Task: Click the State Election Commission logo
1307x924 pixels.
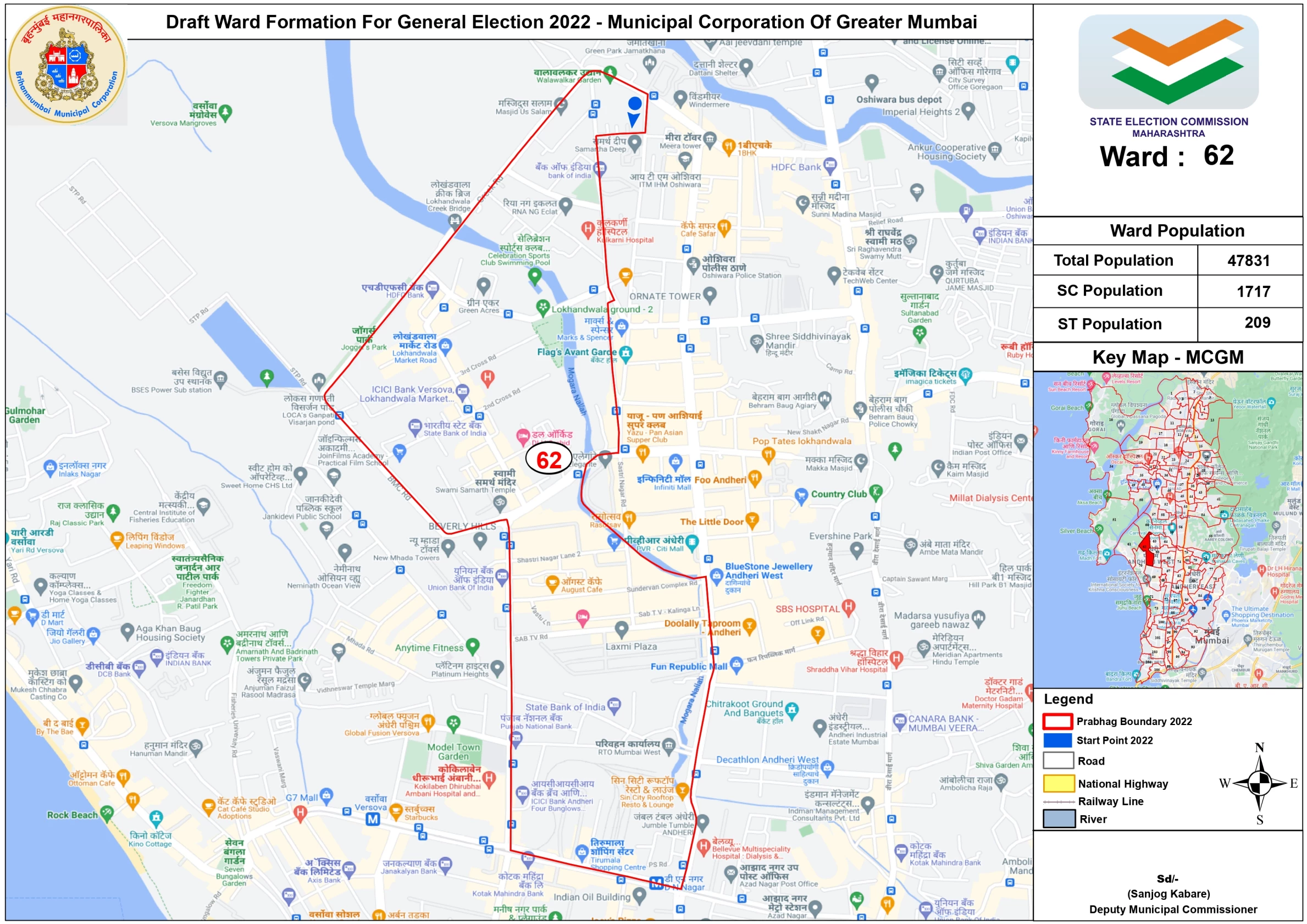Action: click(1167, 62)
